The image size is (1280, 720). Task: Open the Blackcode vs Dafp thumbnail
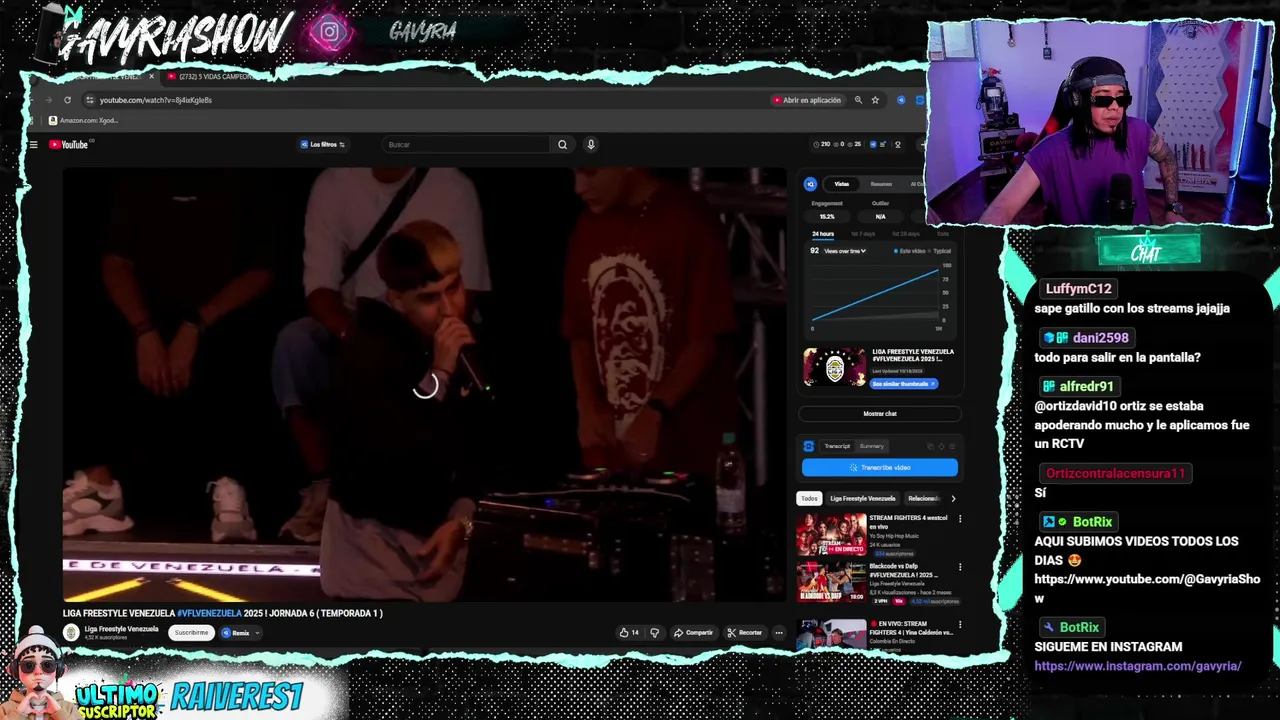(831, 582)
